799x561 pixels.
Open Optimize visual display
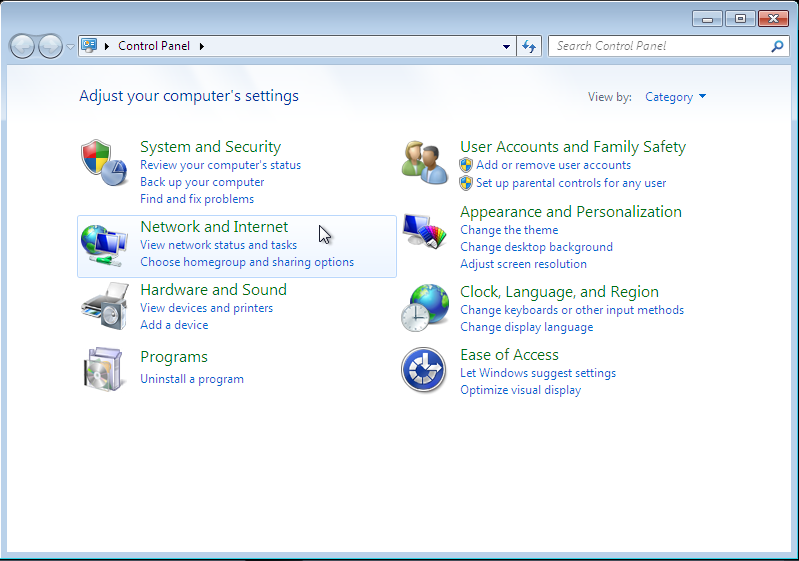click(x=520, y=390)
